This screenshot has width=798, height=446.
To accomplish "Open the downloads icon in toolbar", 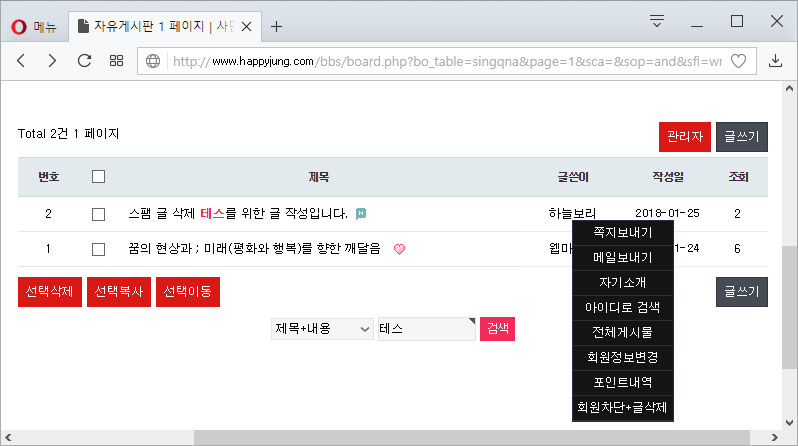I will click(775, 61).
